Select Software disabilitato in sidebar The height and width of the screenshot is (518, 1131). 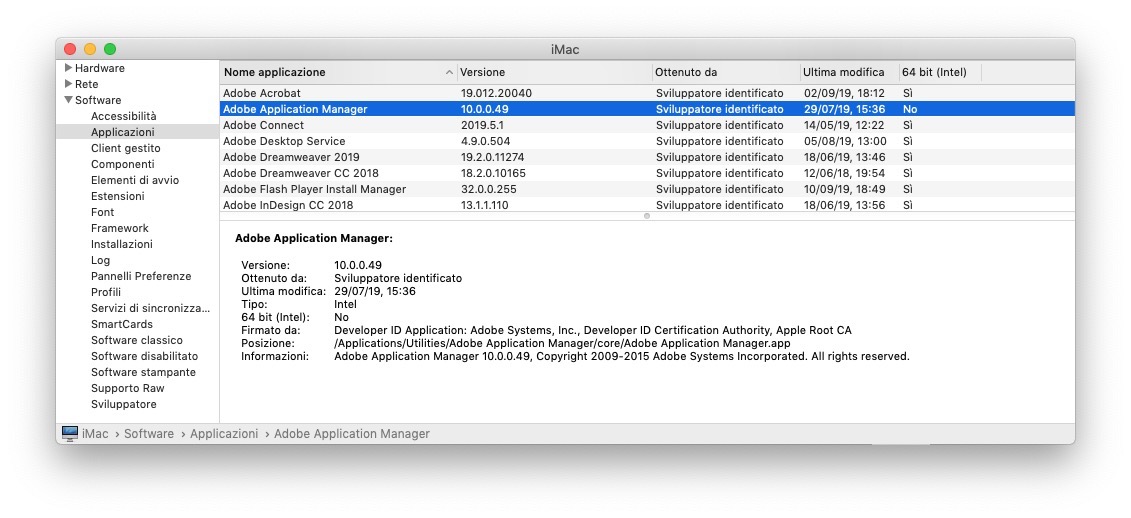tap(144, 356)
